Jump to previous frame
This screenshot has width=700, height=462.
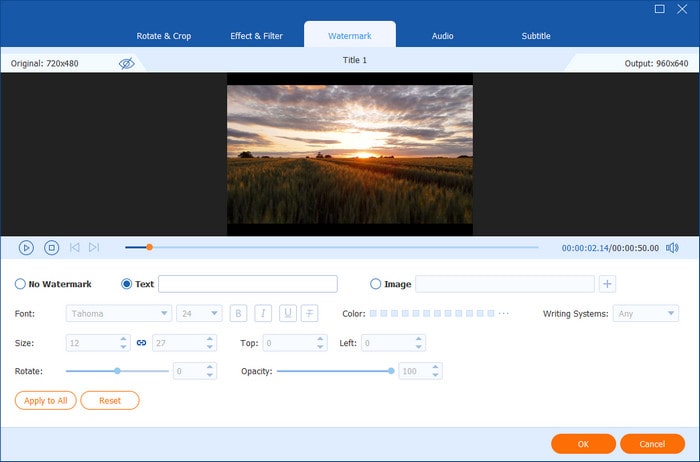75,248
